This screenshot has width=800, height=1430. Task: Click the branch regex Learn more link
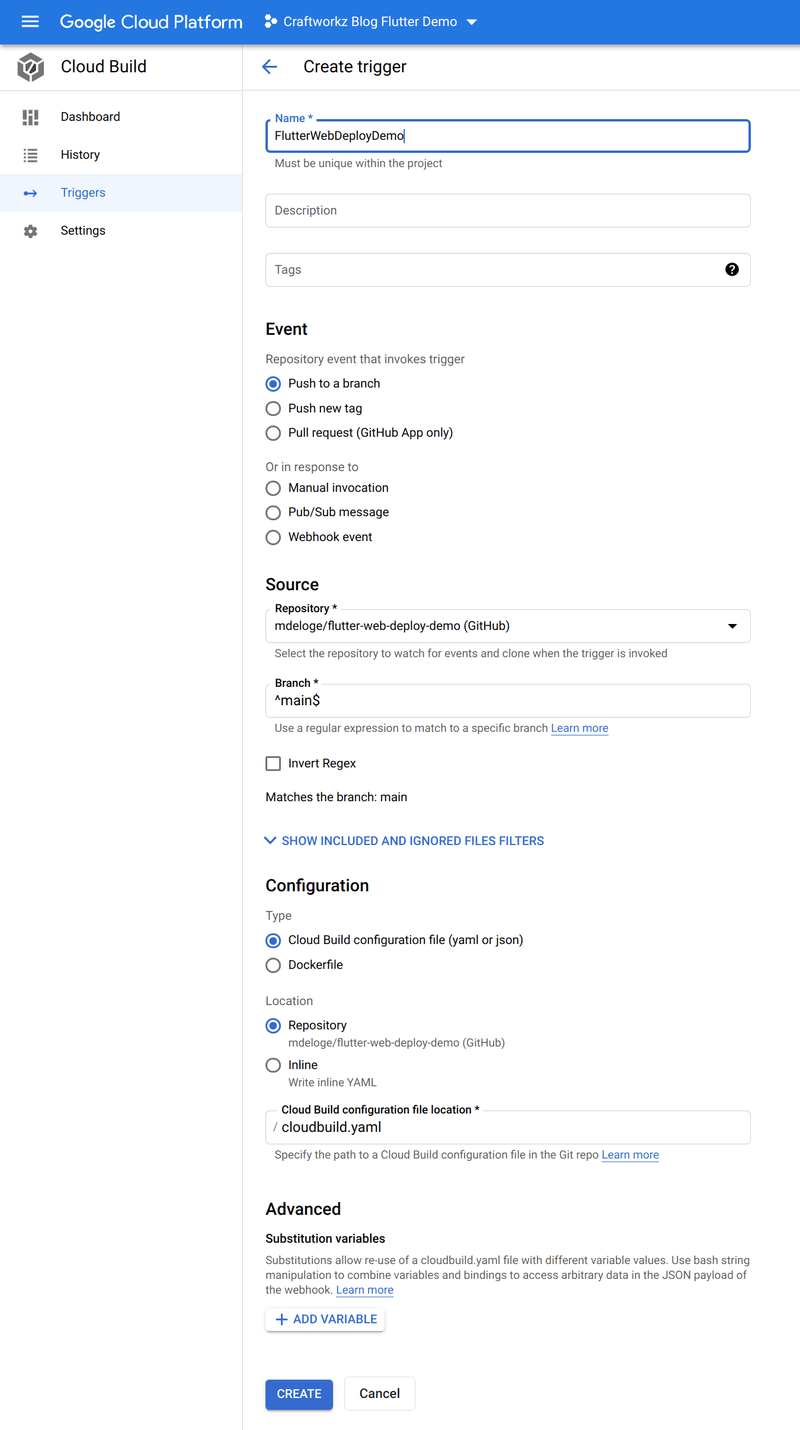click(579, 728)
